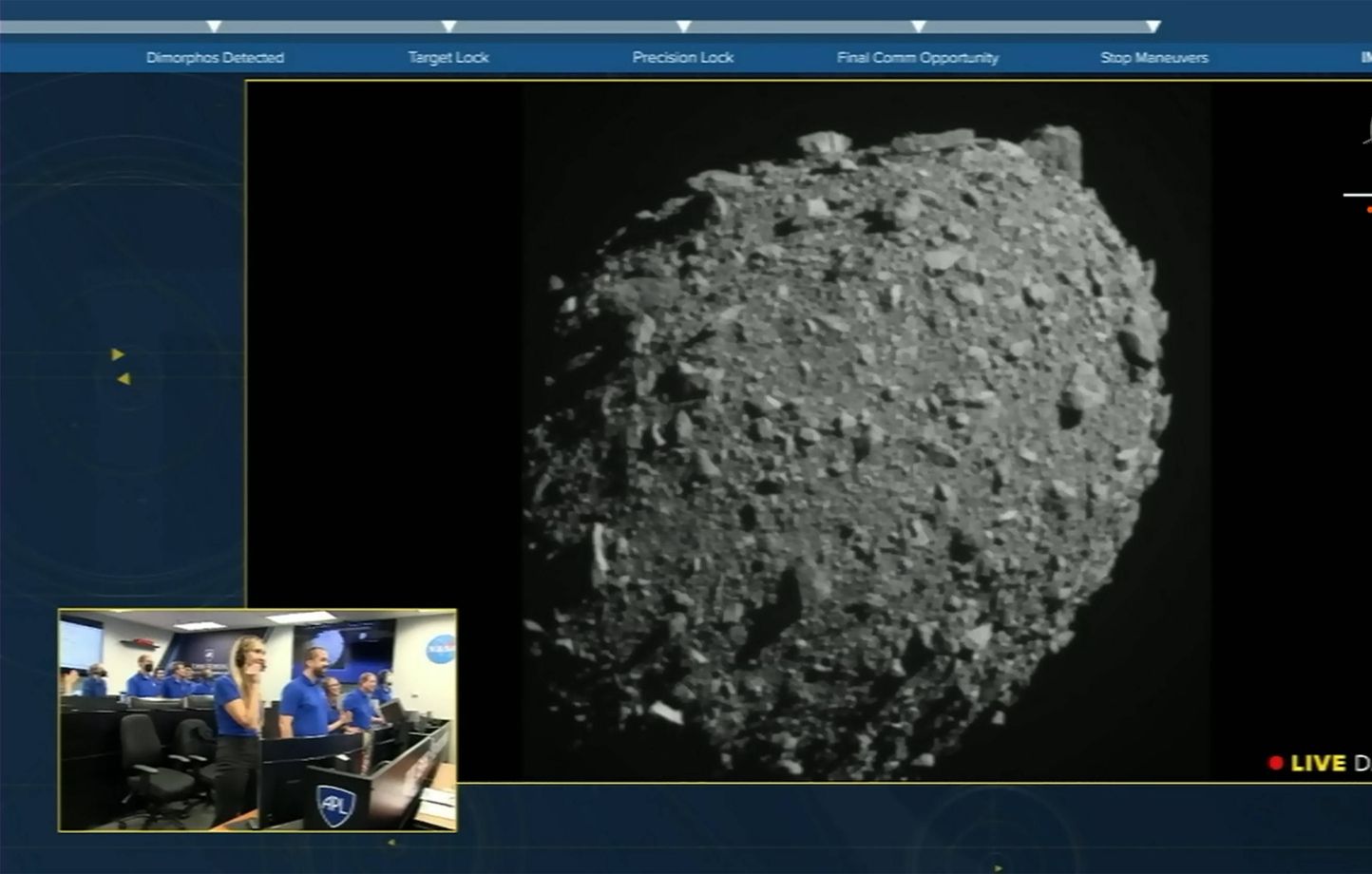Viewport: 1372px width, 874px height.
Task: Click the Target Lock milestone label
Action: (448, 58)
